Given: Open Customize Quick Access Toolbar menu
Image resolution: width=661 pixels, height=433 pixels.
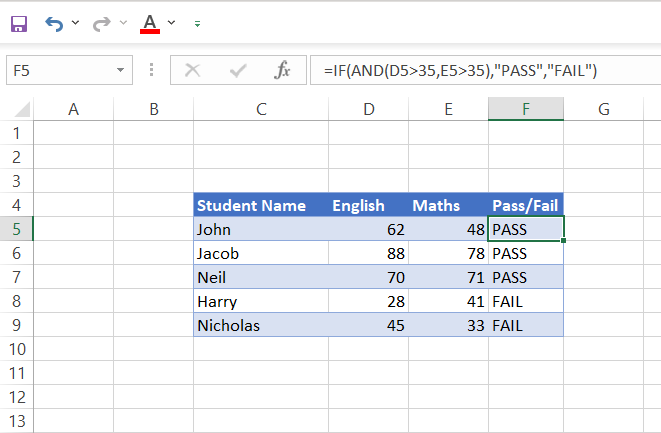Looking at the screenshot, I should pos(197,22).
